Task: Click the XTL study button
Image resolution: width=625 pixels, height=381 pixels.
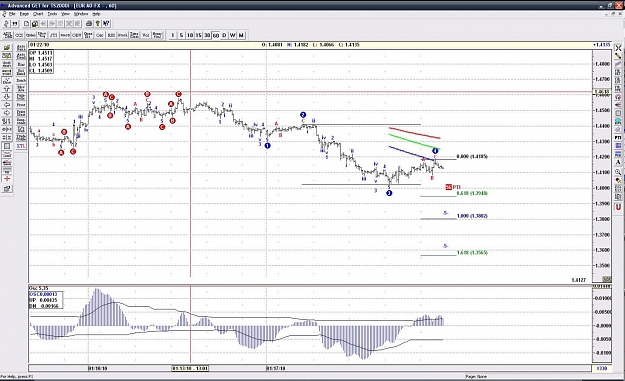Action: (21, 145)
